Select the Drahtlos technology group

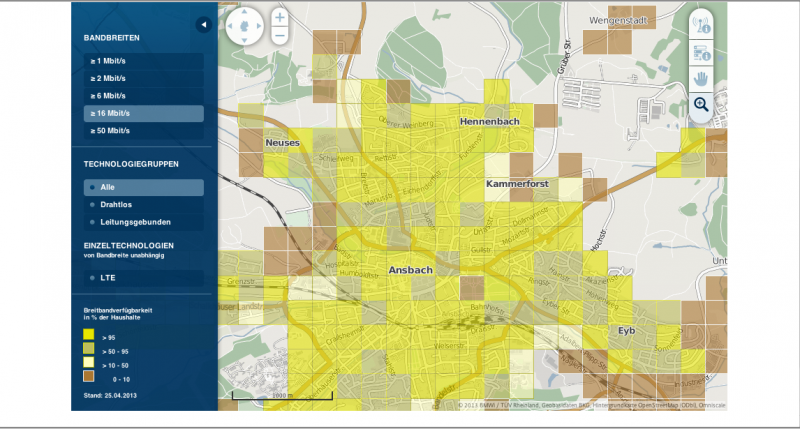point(143,205)
